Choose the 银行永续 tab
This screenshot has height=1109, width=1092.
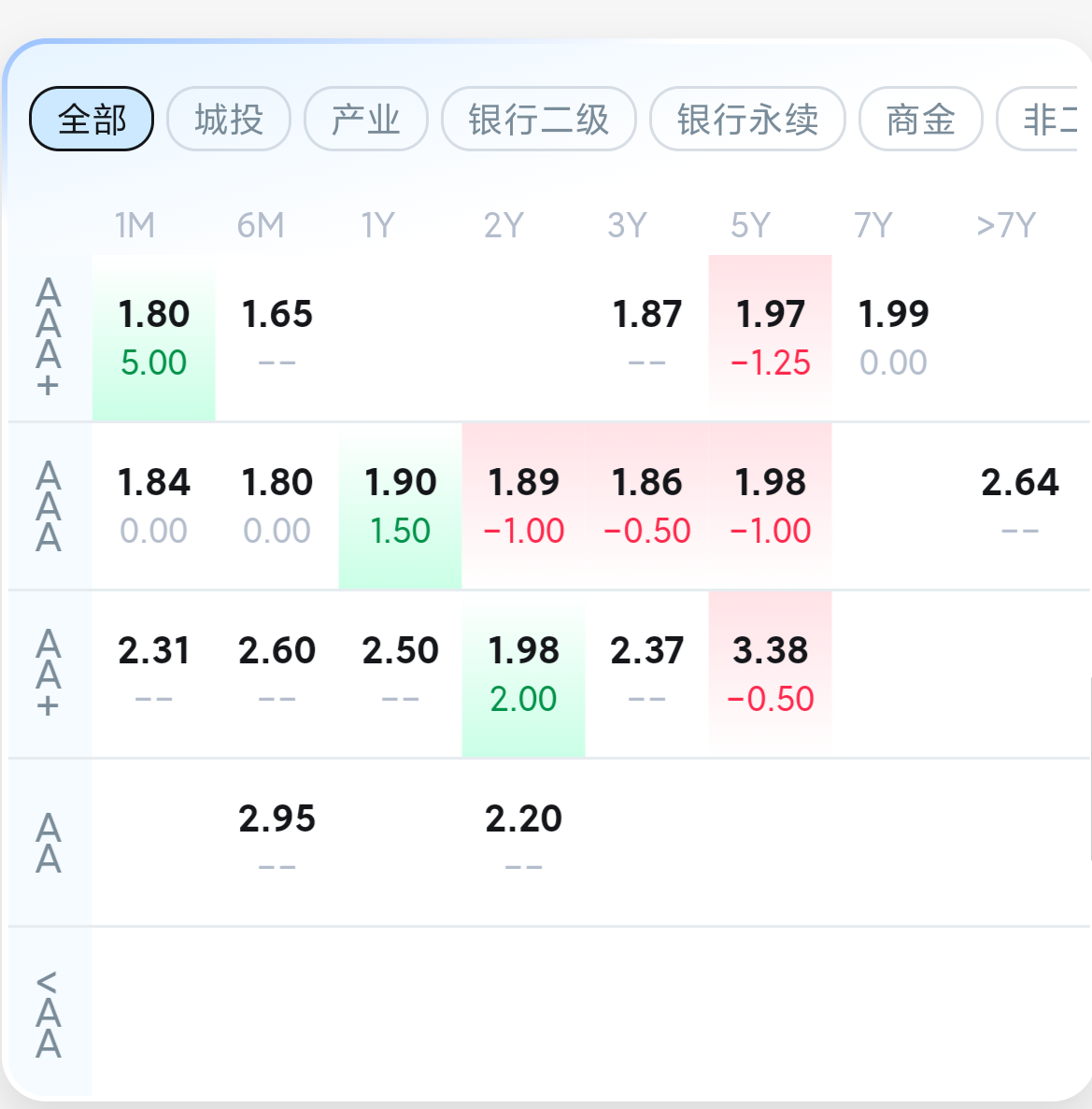click(747, 119)
